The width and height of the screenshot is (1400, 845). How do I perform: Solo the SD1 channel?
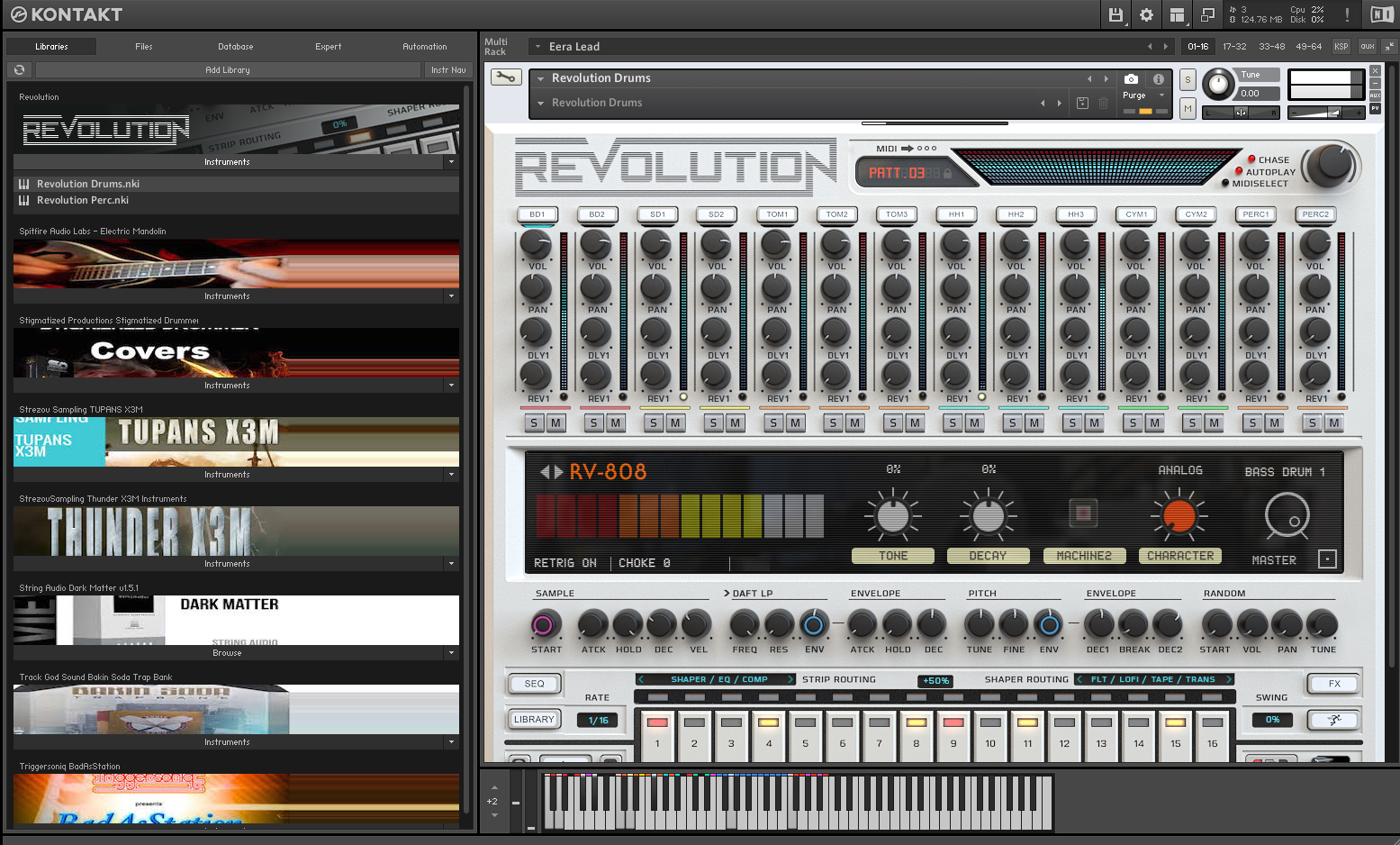[x=654, y=422]
